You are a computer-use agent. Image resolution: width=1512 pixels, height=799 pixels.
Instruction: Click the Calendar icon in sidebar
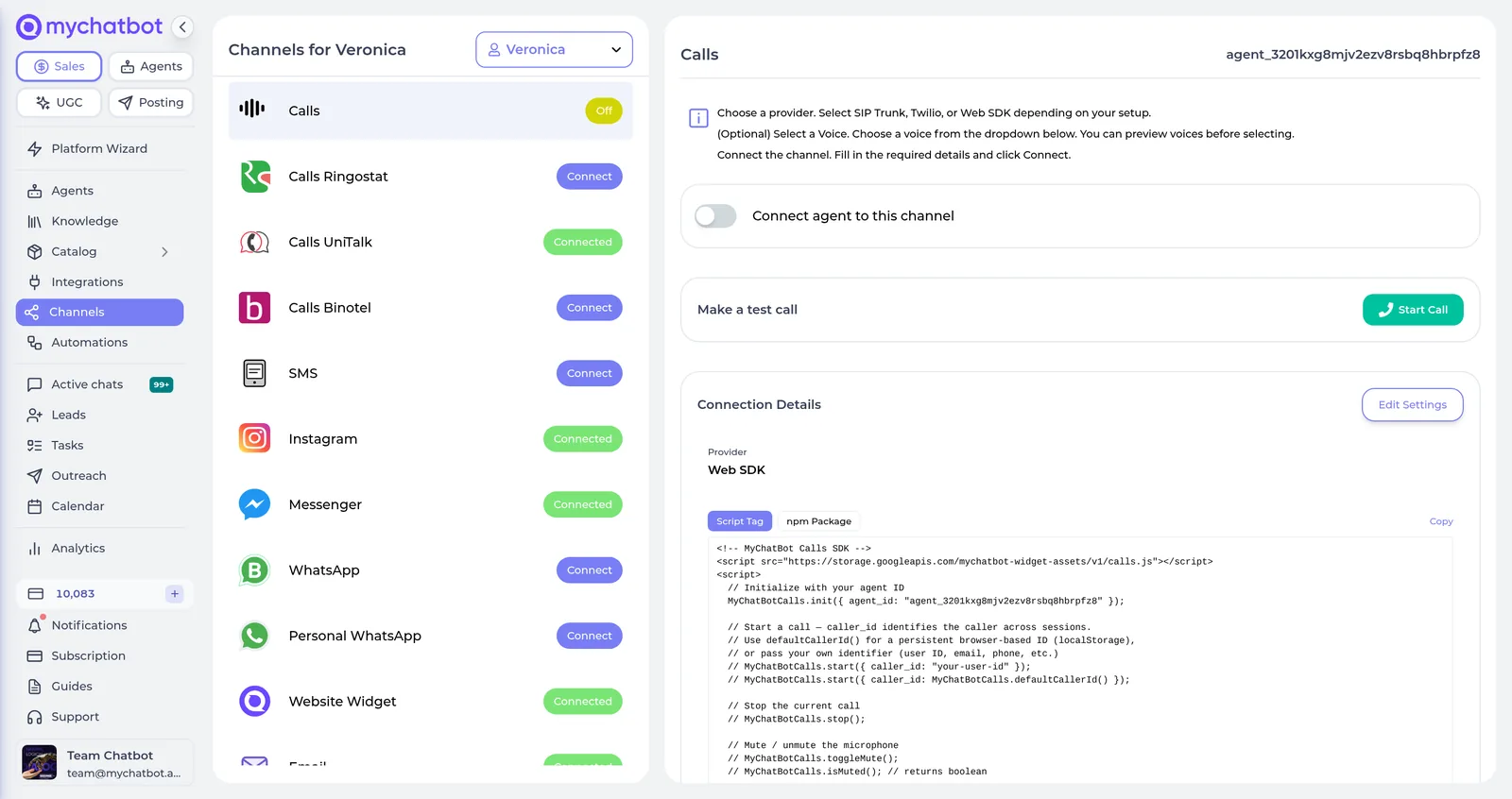35,506
